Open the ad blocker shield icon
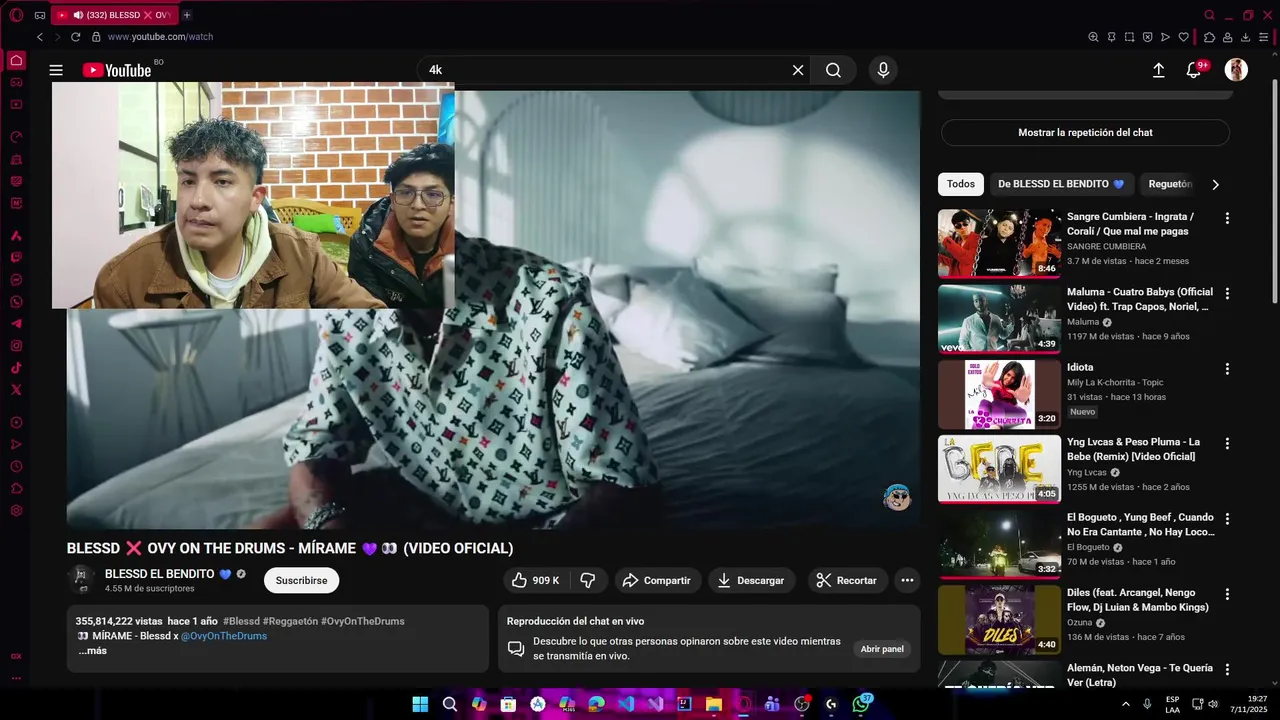 [x=1147, y=37]
